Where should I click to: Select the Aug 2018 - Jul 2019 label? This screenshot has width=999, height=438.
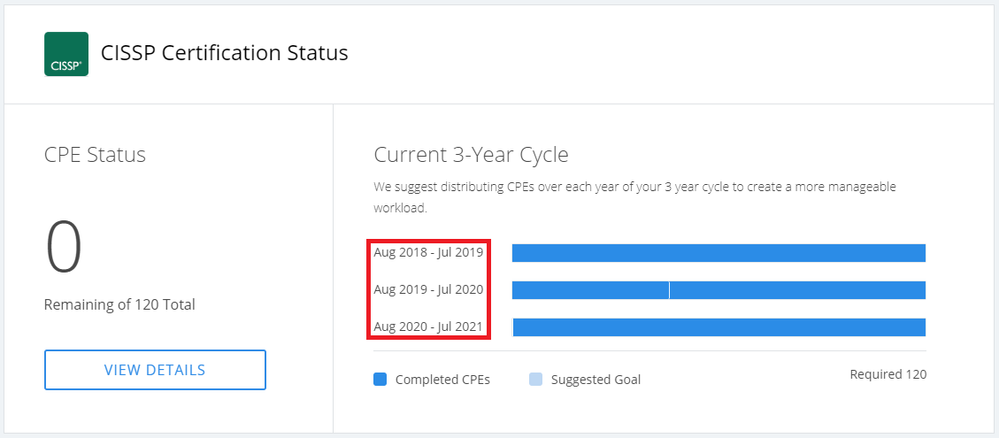point(428,252)
